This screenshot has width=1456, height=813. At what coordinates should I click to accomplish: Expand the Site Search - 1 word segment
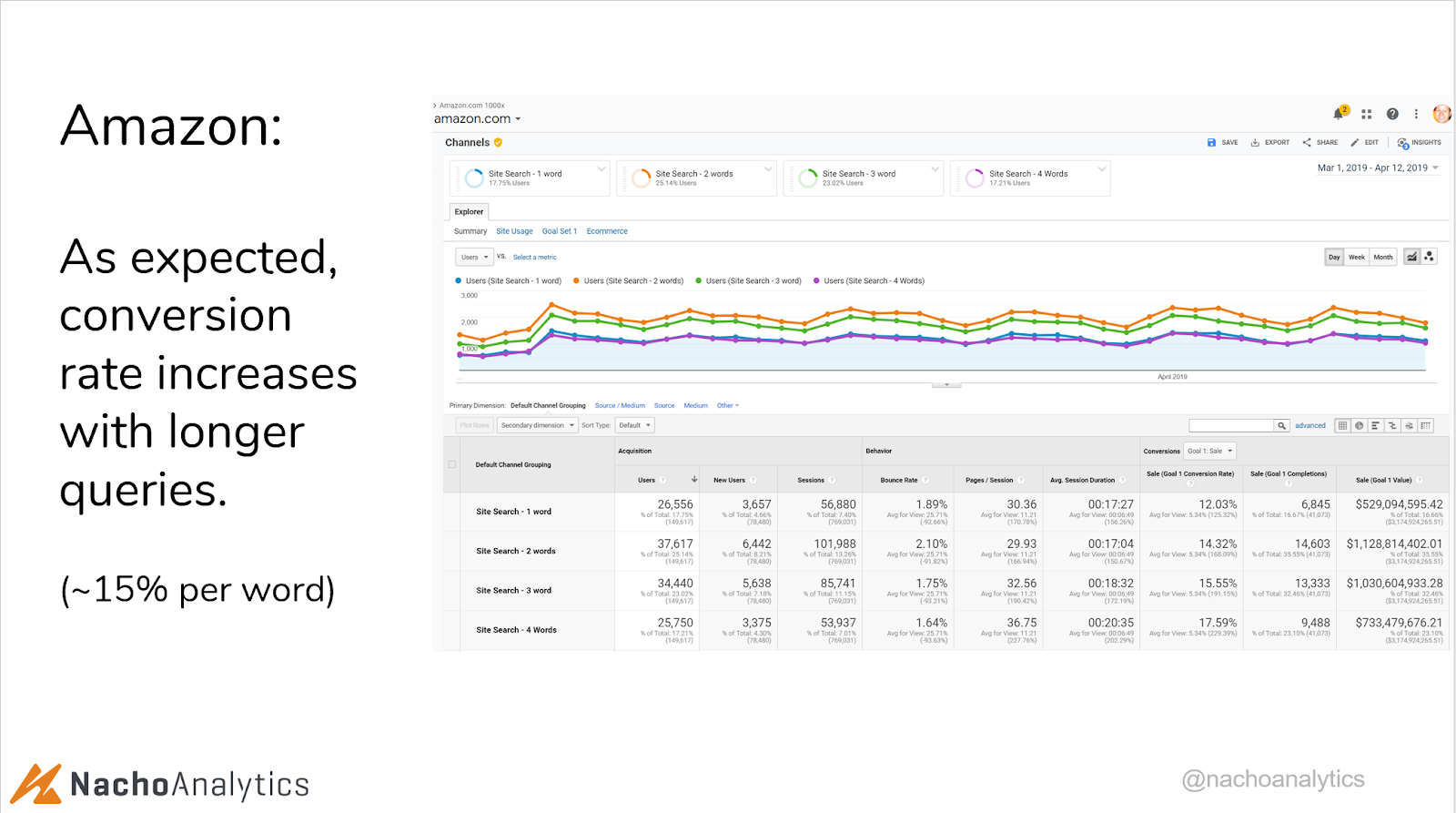[x=601, y=169]
